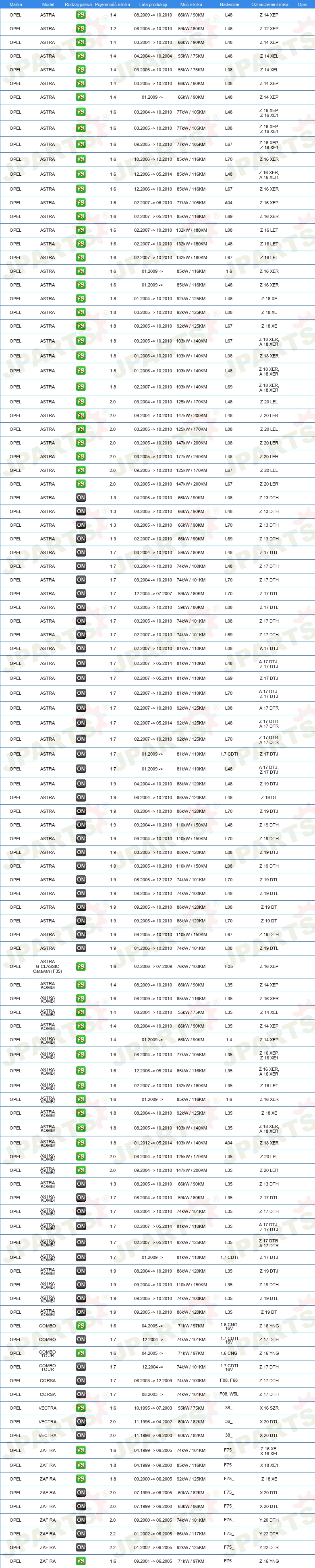315x1568 pixels.
Task: Click petrol icon in ASTRA KOMBI 01.2012 -> 05.2014 row
Action: (80, 1143)
